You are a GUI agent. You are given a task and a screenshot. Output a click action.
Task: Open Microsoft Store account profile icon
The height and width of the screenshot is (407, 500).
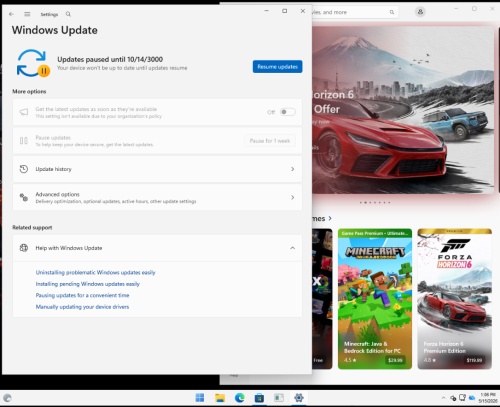pos(420,12)
